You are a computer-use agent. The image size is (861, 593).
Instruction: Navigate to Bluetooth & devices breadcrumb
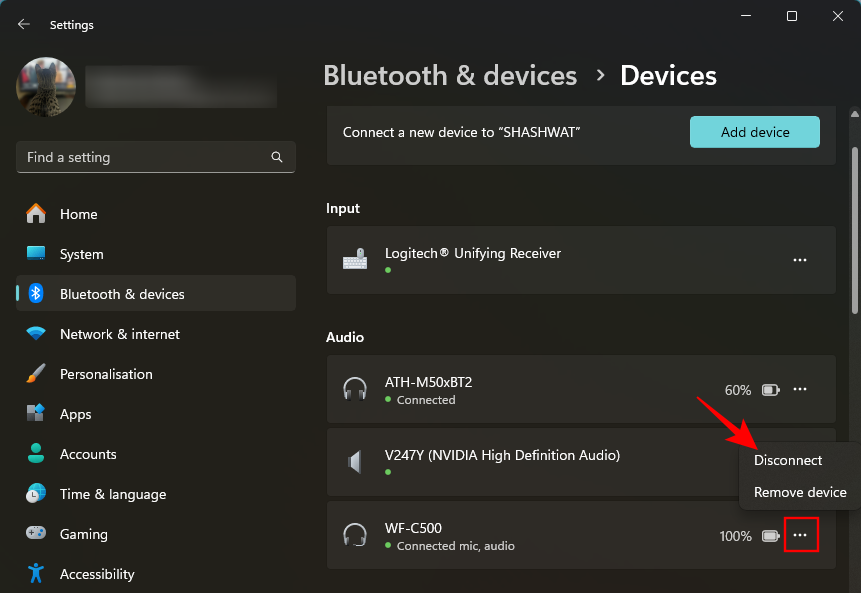(450, 75)
